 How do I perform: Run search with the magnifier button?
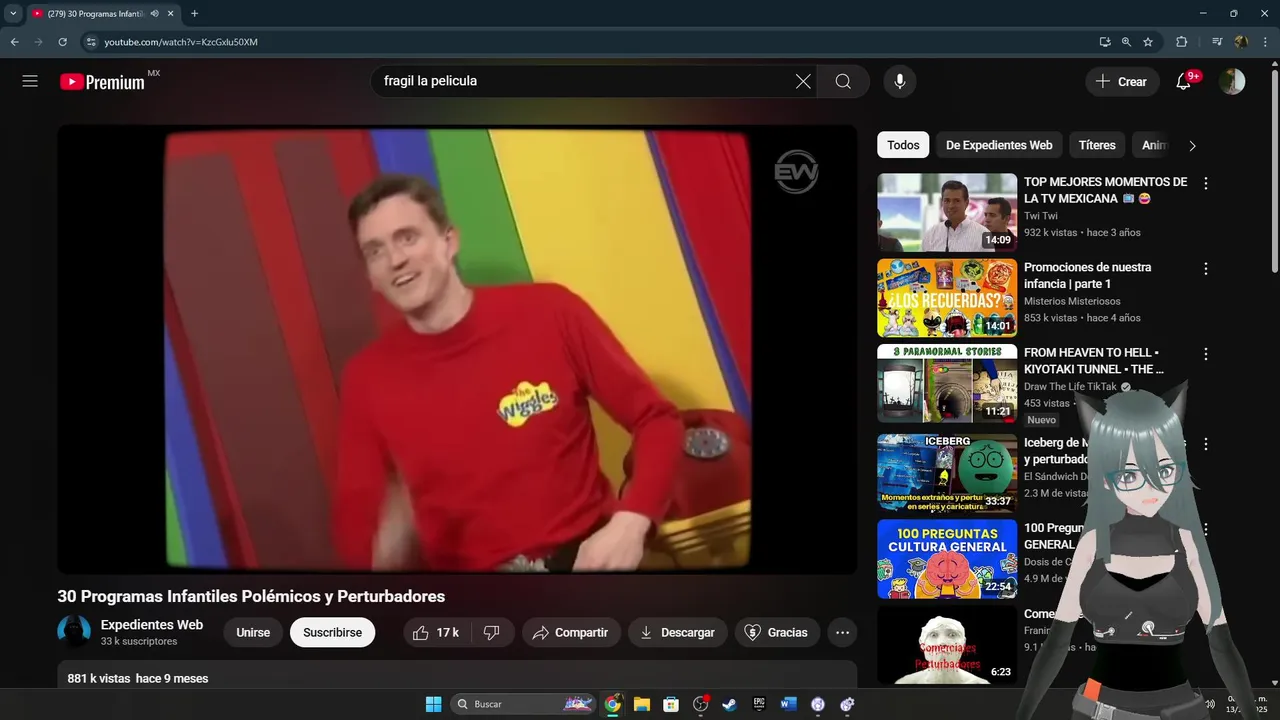[x=843, y=81]
